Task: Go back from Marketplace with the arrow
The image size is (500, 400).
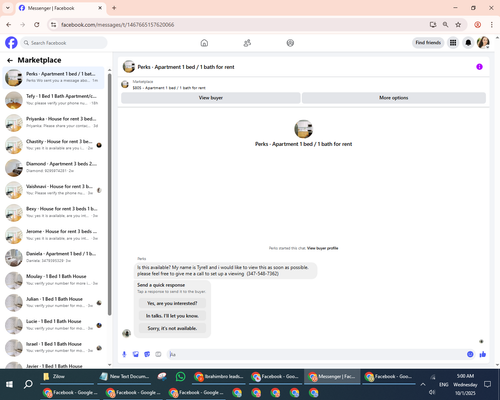Action: point(10,60)
